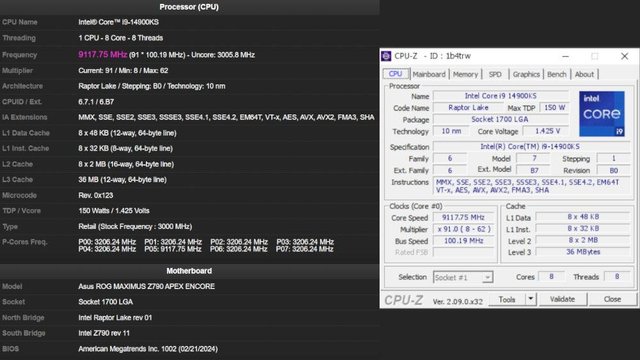This screenshot has width=640, height=360.
Task: Close CPU-Z window with the X icon
Action: click(624, 56)
